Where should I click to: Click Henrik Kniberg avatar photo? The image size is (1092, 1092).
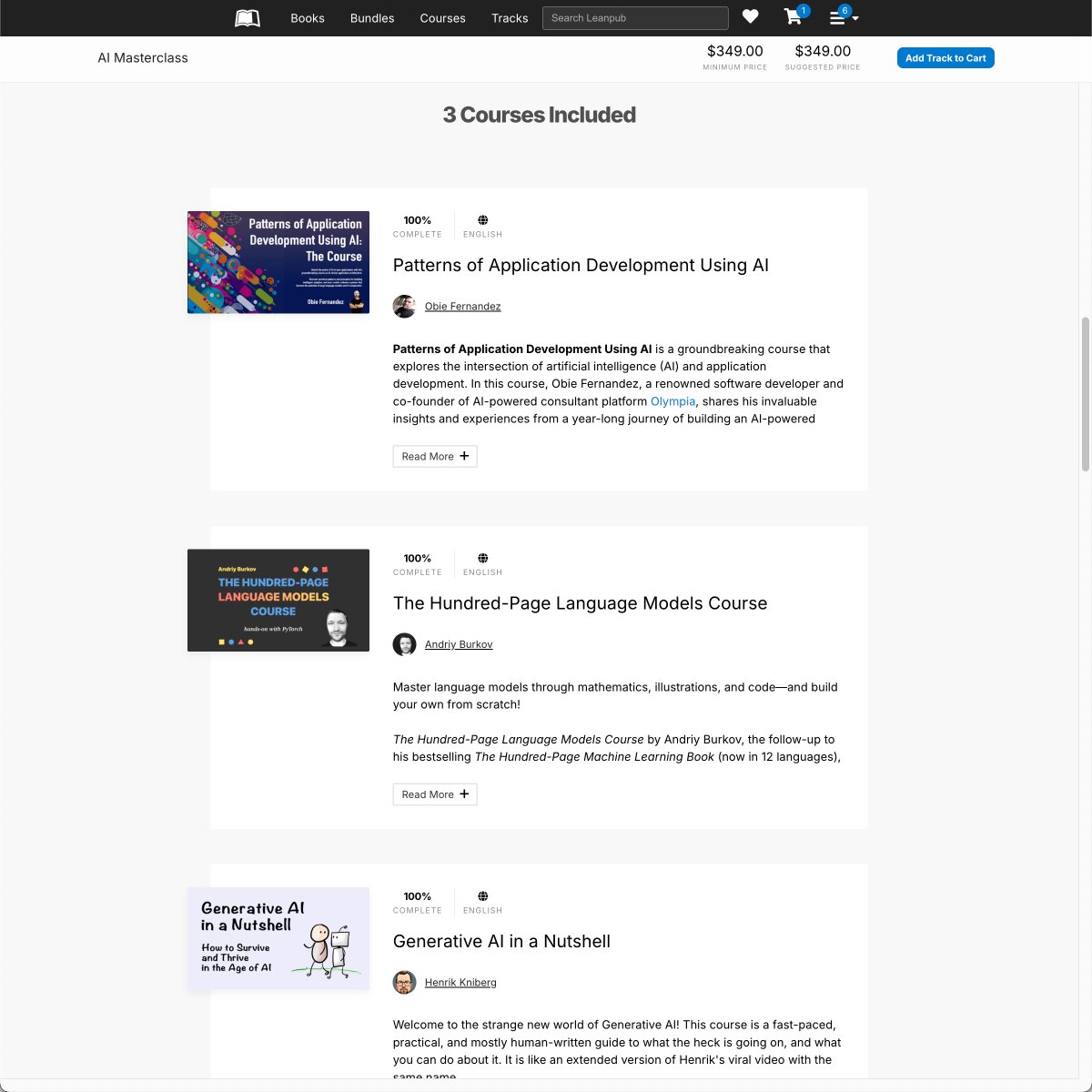click(x=404, y=983)
